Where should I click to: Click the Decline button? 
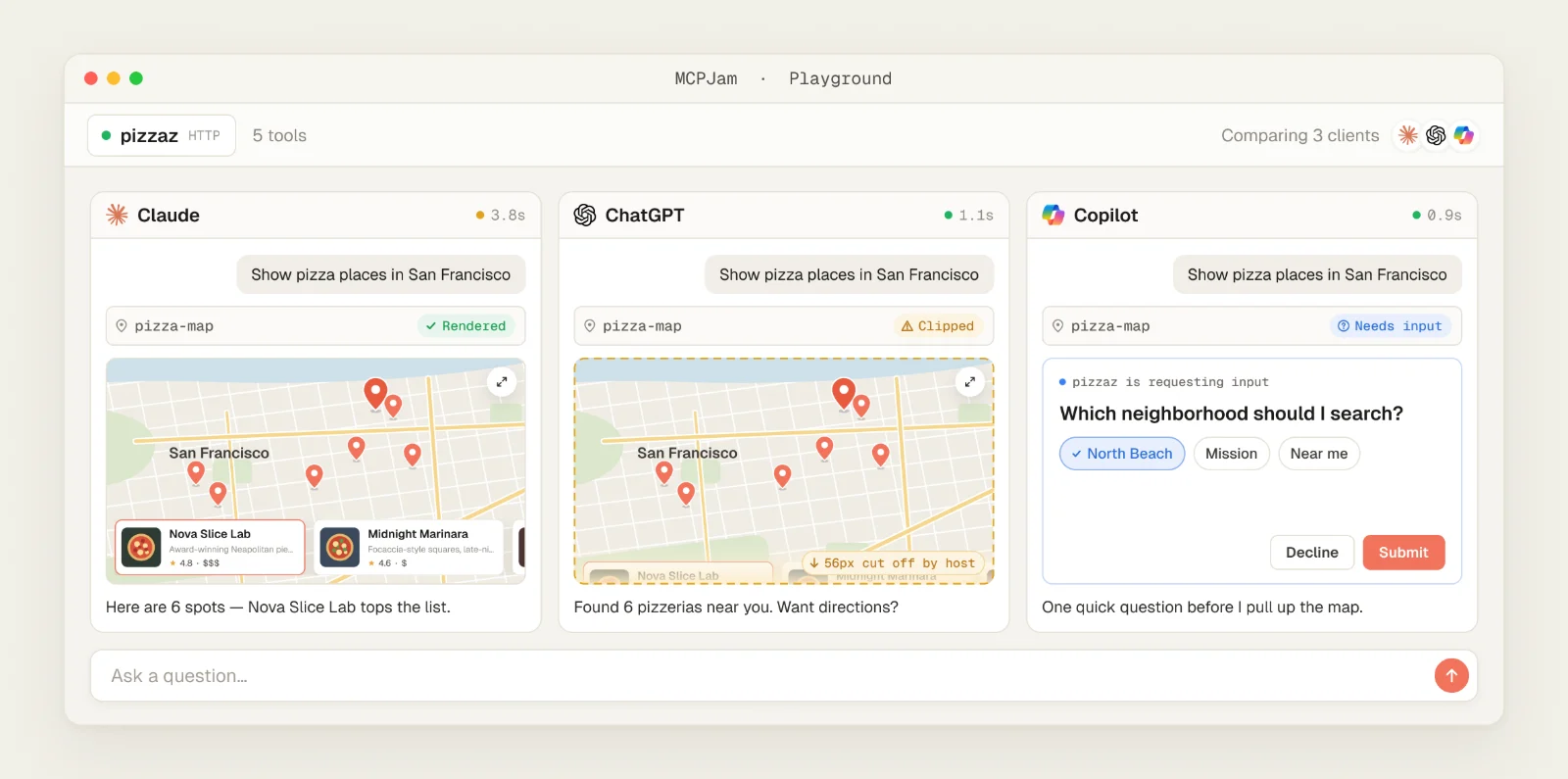tap(1312, 553)
